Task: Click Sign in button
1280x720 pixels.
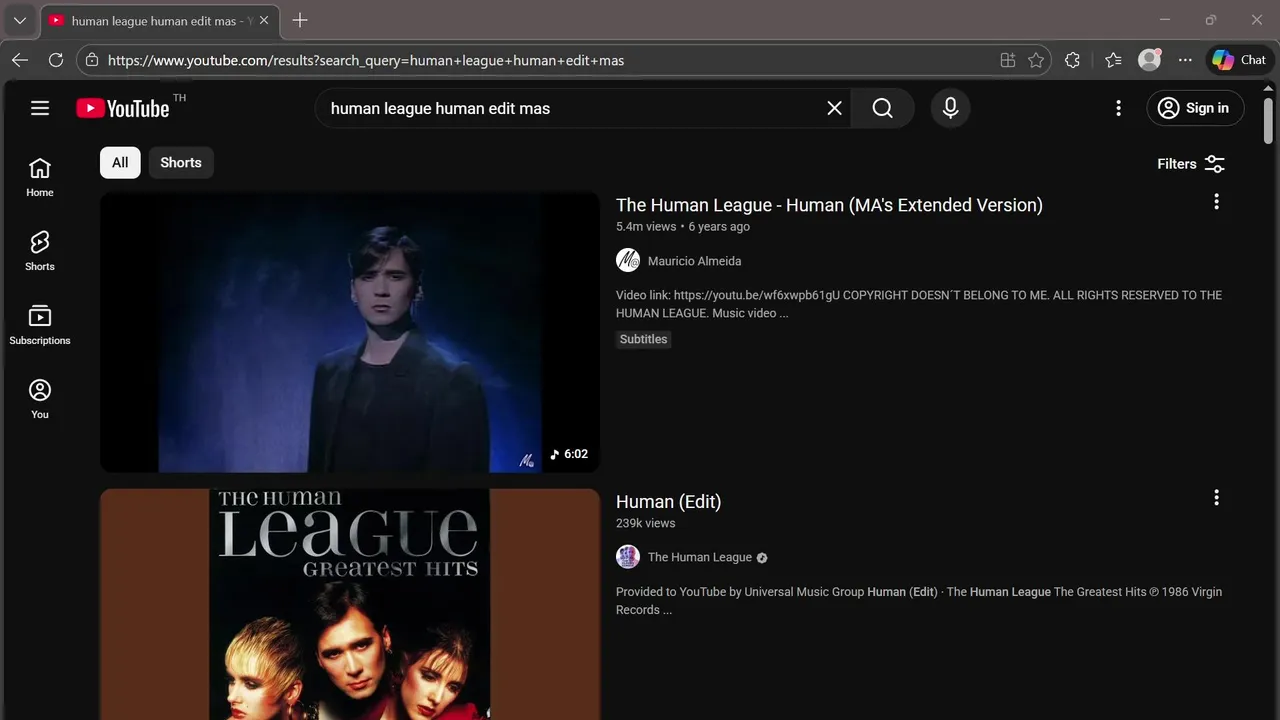Action: point(1195,108)
